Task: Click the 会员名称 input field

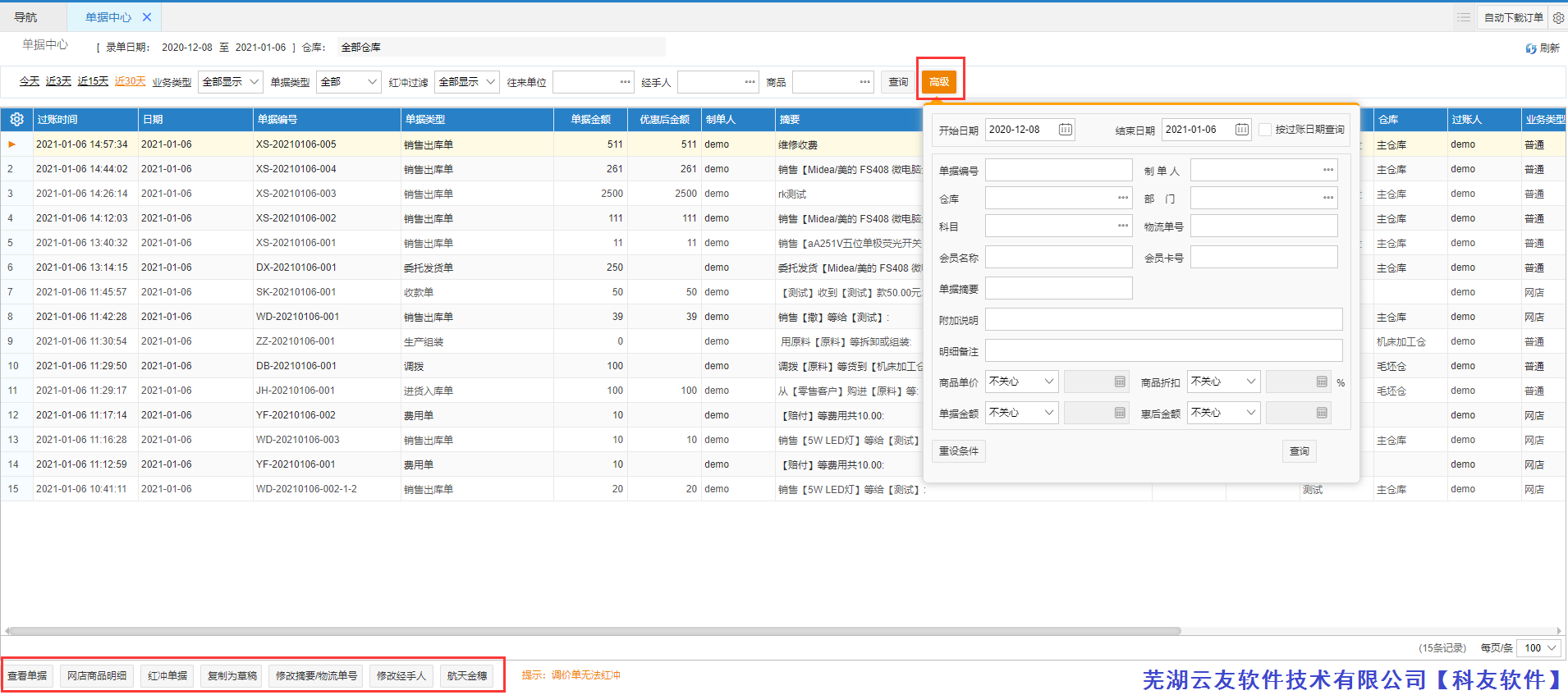Action: [x=1058, y=257]
